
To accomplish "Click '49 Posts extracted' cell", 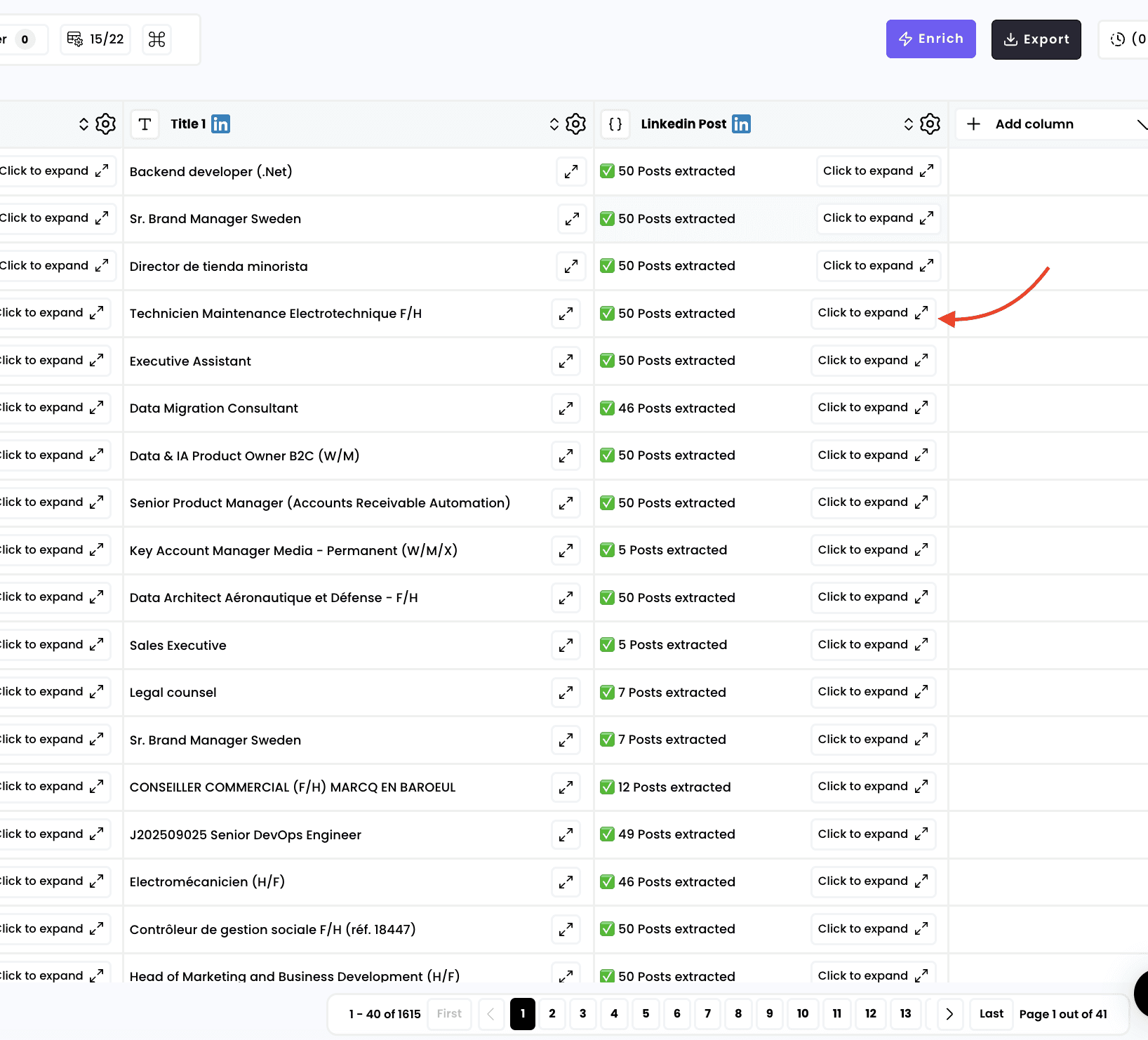I will pos(676,834).
